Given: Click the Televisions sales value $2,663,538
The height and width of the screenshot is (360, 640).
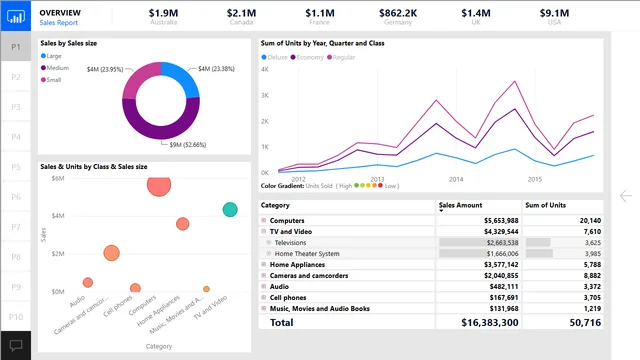Looking at the screenshot, I should click(x=502, y=243).
